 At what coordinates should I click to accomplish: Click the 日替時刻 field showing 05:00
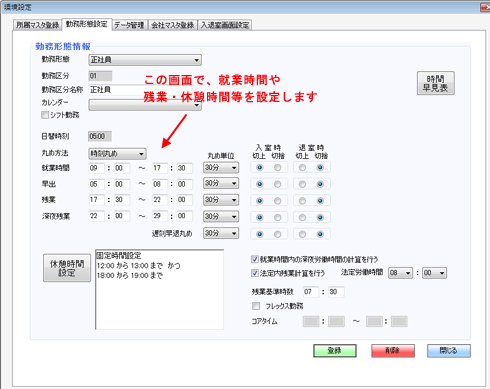(x=100, y=136)
